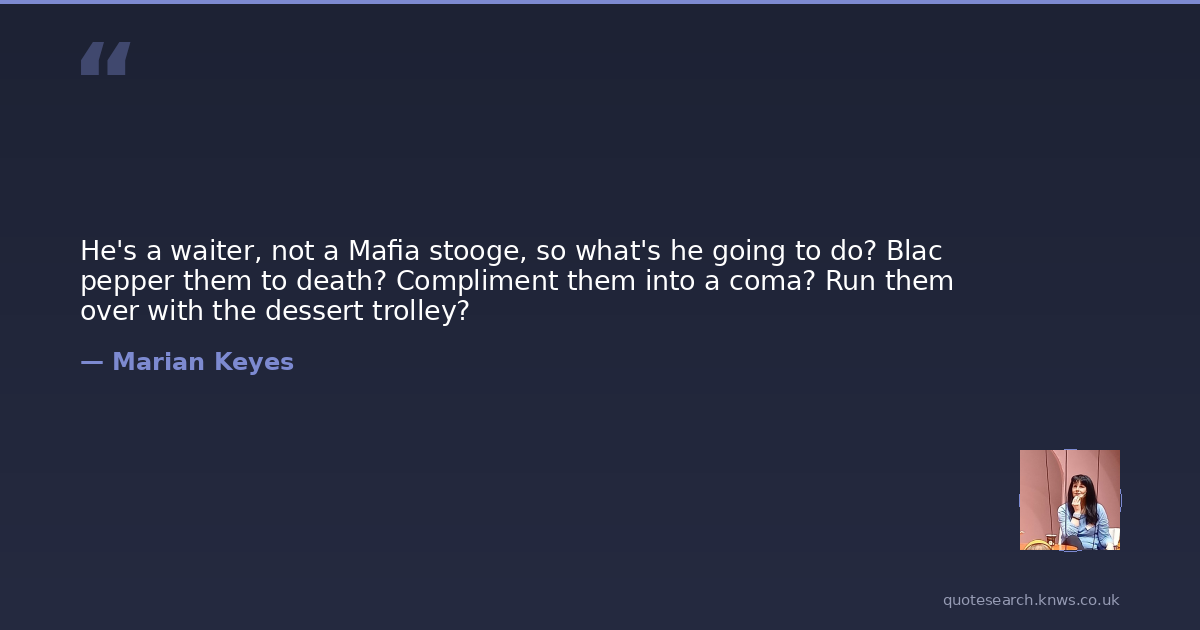Click the author photo thumbnail
Image resolution: width=1200 pixels, height=630 pixels.
pos(1069,499)
